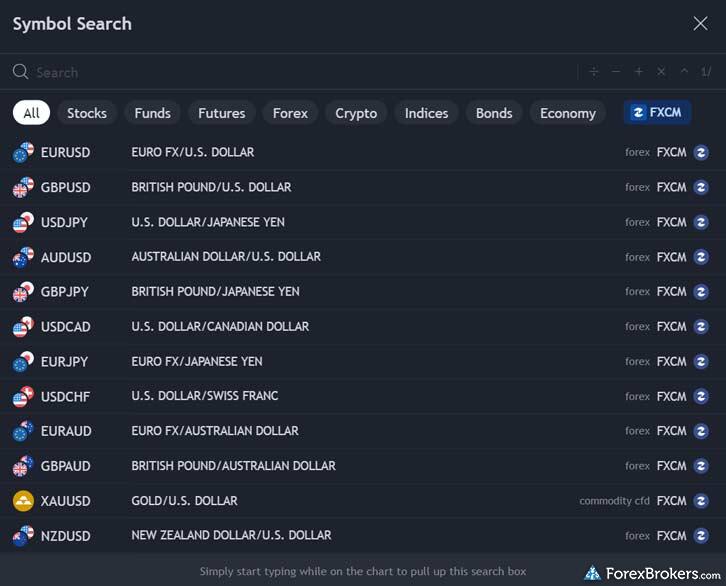
Task: Open the FXCM broker source button
Action: tap(657, 112)
